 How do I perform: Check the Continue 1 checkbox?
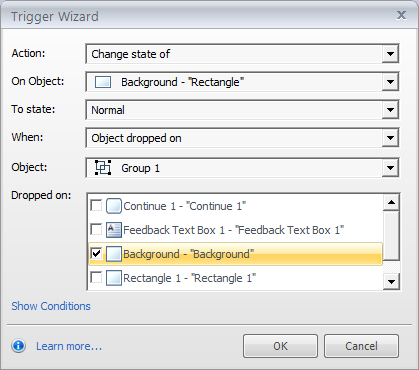96,205
